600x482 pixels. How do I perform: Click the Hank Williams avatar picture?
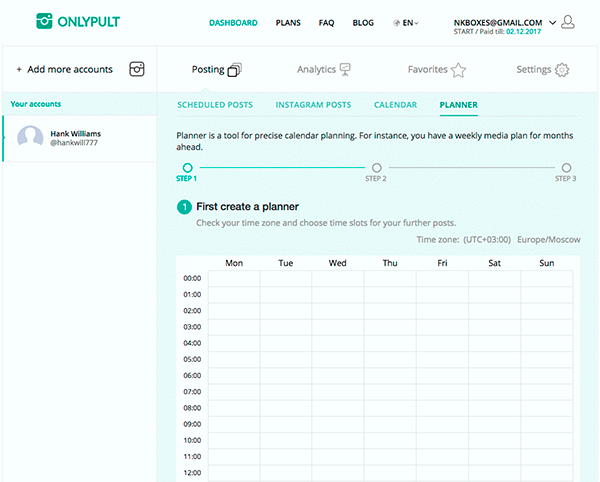(x=30, y=137)
